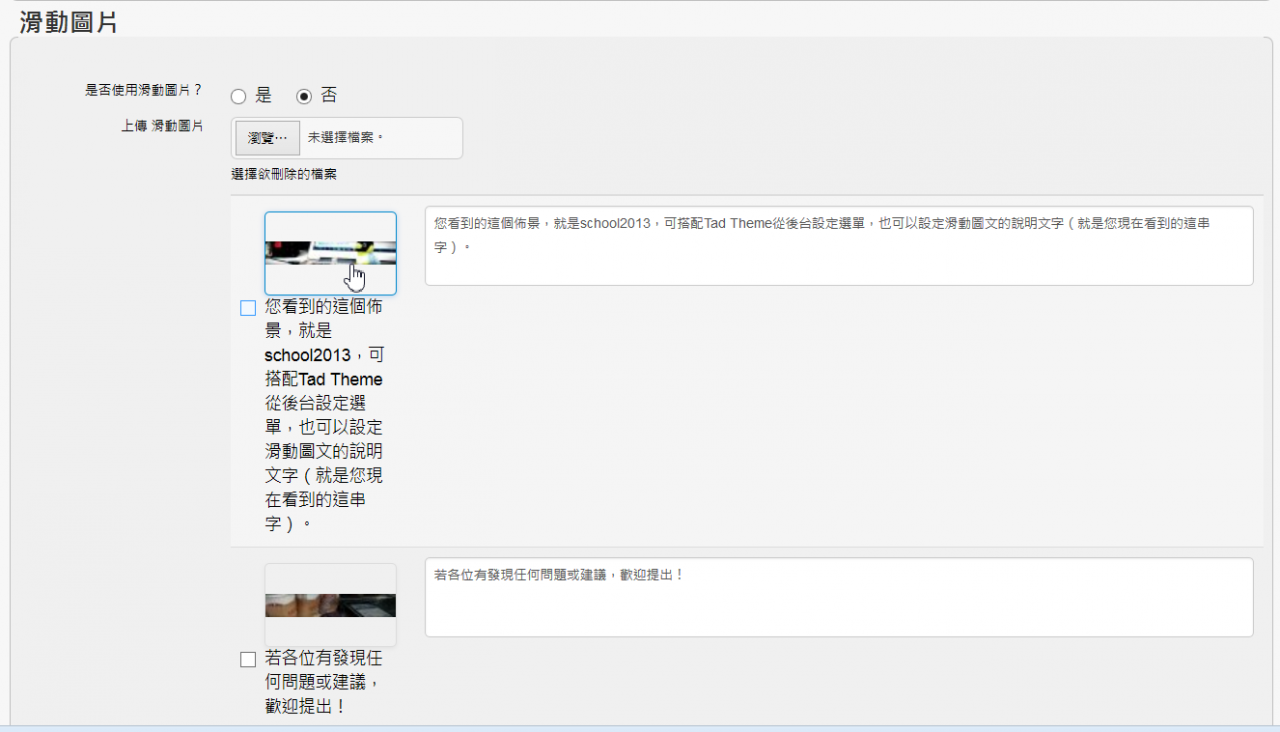Check the delete box for the 若各位有發現 slide
1280x732 pixels.
(x=248, y=660)
